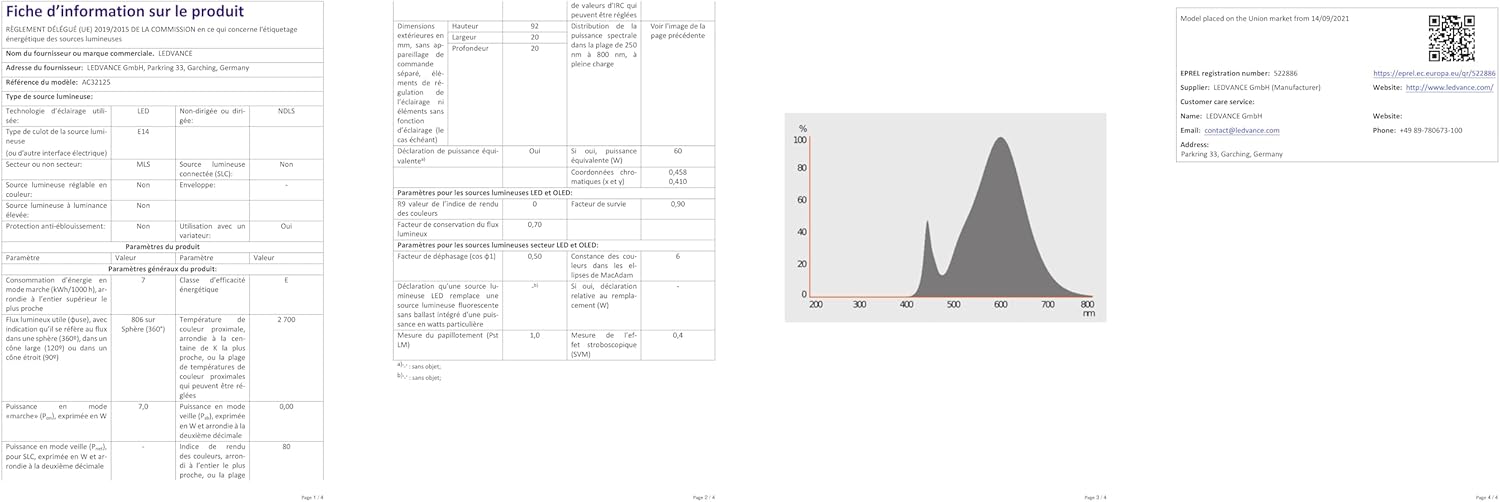The width and height of the screenshot is (1500, 502).
Task: Open the eprel.ec.europa.eu registration link
Action: [x=1434, y=74]
